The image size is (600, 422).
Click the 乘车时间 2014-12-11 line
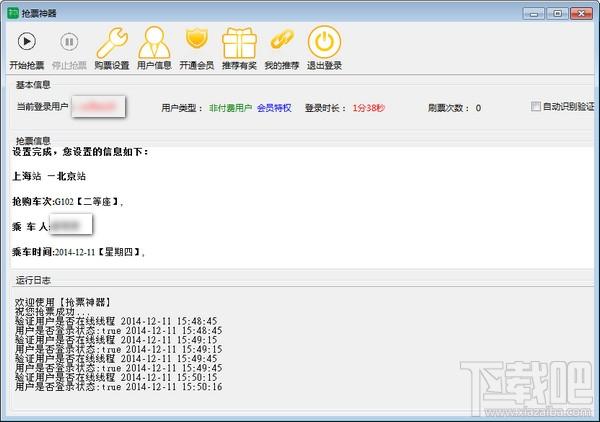pos(79,252)
